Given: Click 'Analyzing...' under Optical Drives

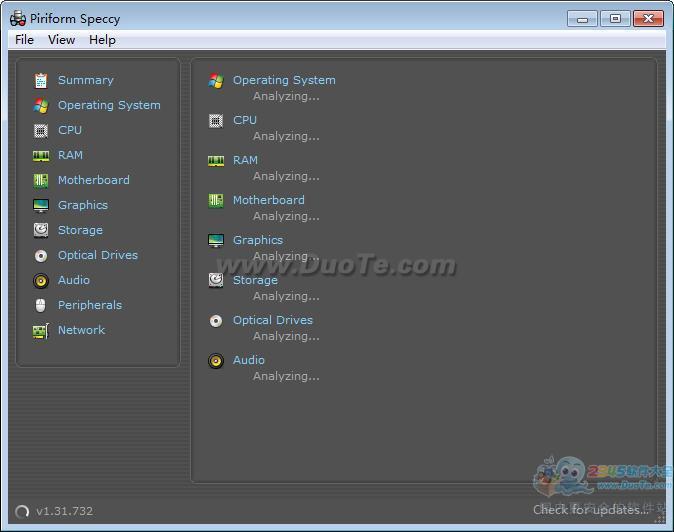Looking at the screenshot, I should tap(286, 336).
